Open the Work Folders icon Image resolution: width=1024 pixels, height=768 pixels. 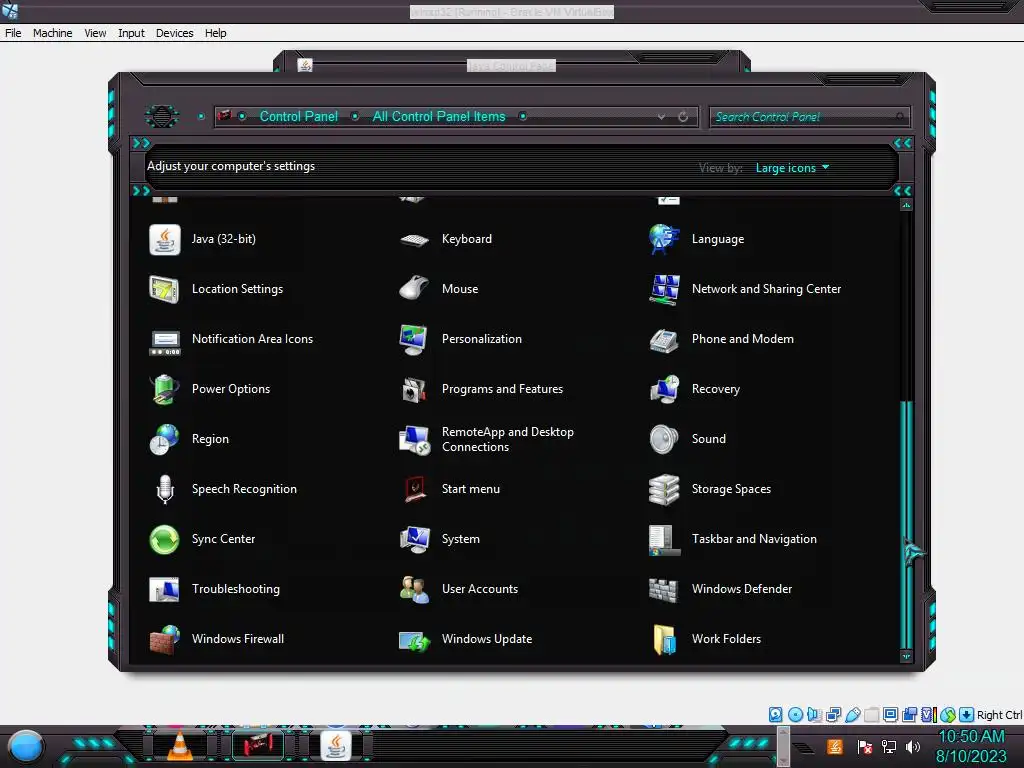[x=664, y=639]
